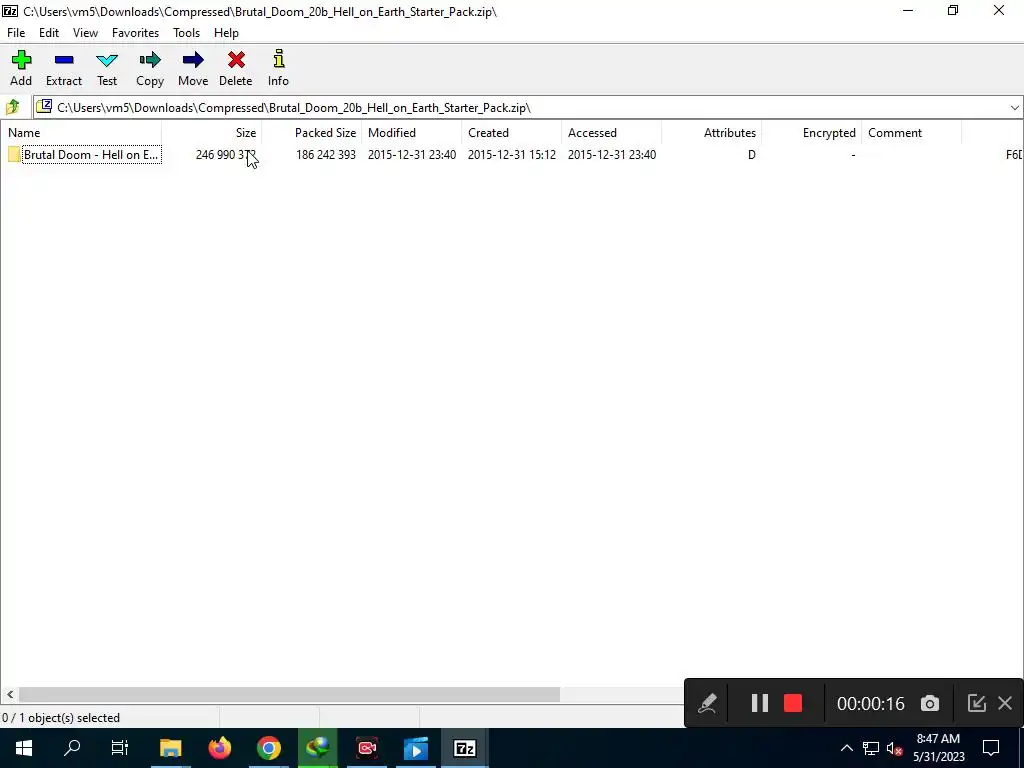Viewport: 1024px width, 768px height.
Task: Click the red Delete icon
Action: [236, 68]
